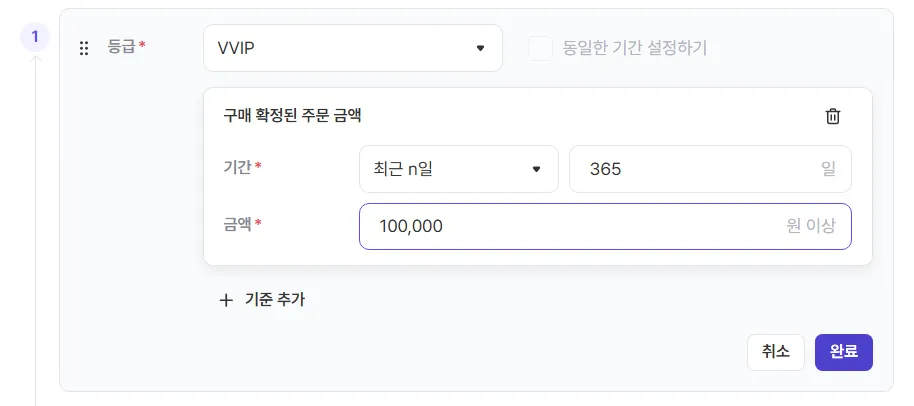Grab the six-dot drag handle beside 등급
Screen dimensions: 914x406
click(x=84, y=48)
